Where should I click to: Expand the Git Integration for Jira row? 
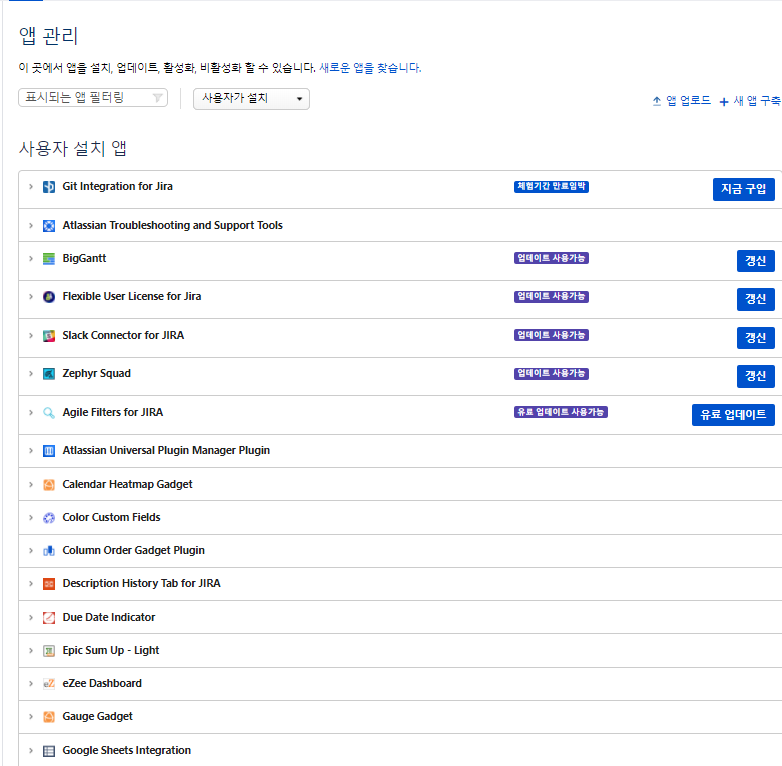(31, 187)
